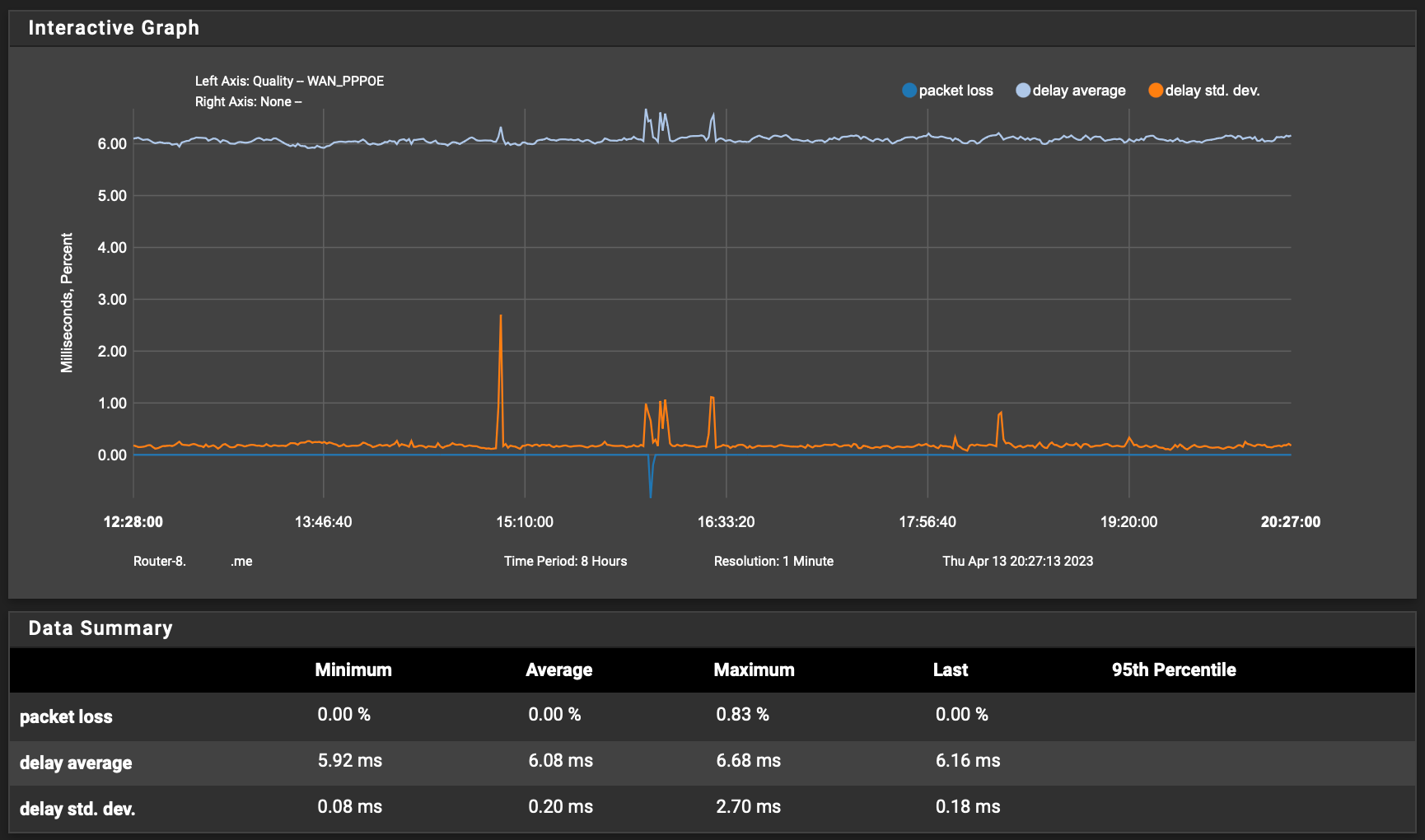Select the 95th Percentile column header
The height and width of the screenshot is (840, 1425).
(x=1174, y=670)
